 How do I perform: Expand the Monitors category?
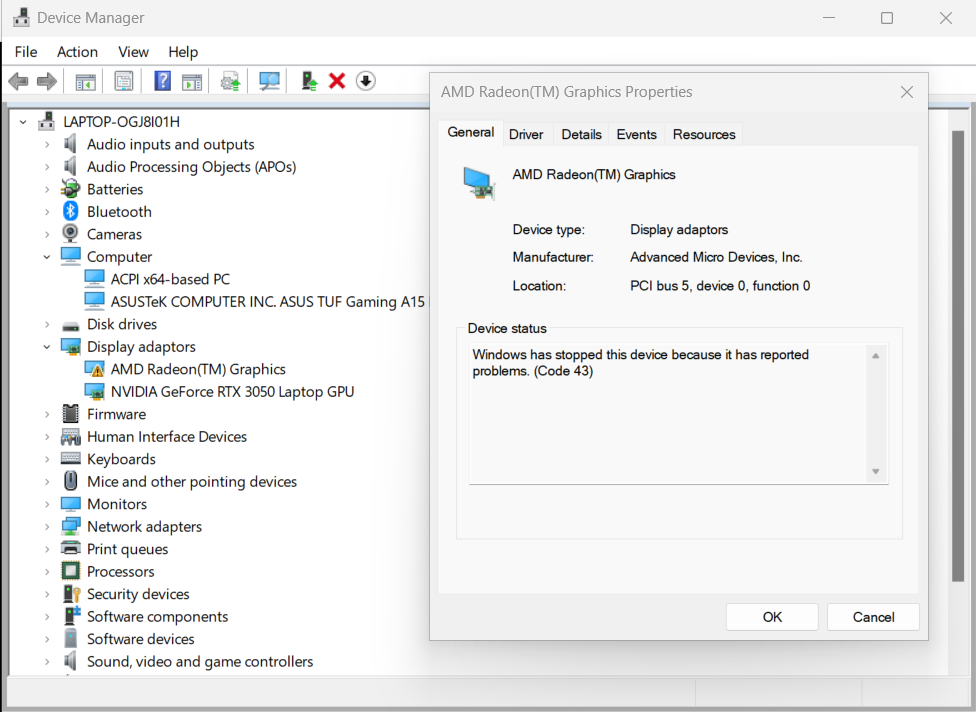pos(47,504)
